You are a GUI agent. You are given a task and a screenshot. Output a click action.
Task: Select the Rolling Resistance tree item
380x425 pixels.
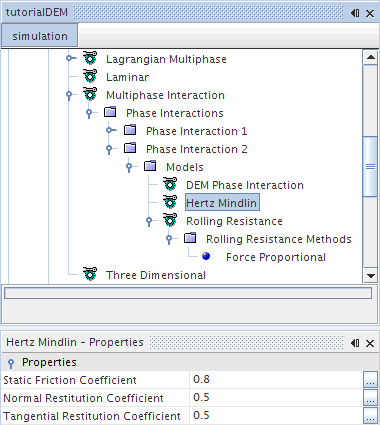(x=234, y=221)
